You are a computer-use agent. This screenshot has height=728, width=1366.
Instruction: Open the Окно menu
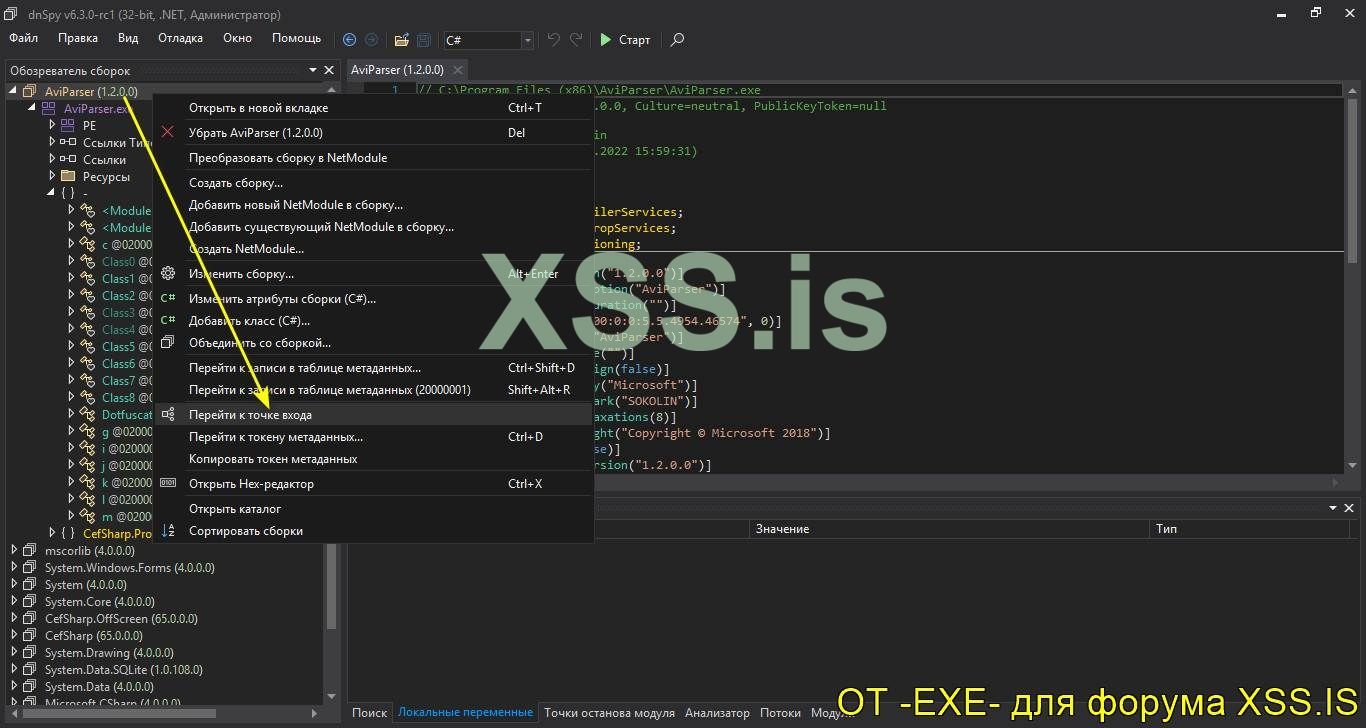[237, 39]
